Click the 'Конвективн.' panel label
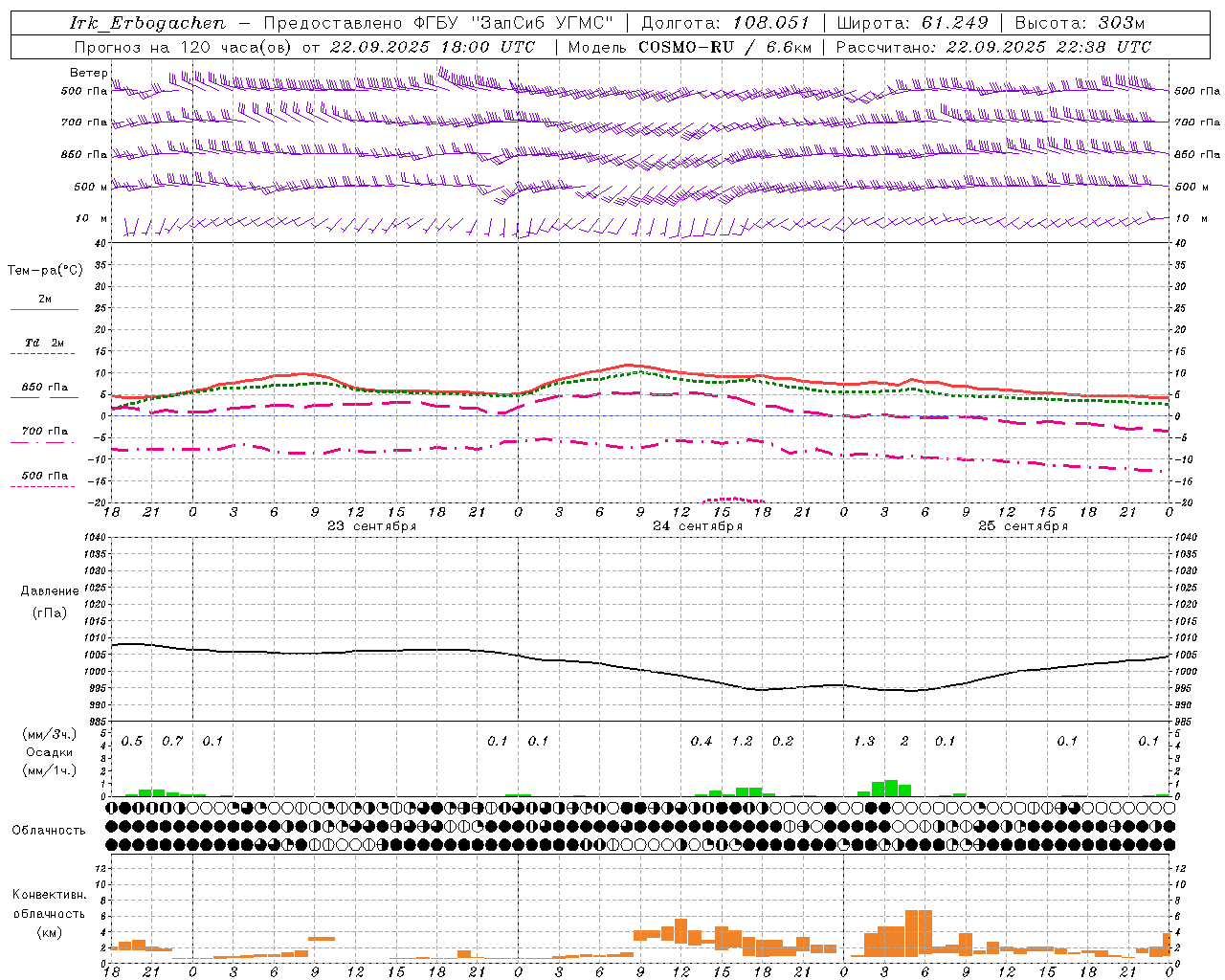The image size is (1225, 980). pos(49,895)
